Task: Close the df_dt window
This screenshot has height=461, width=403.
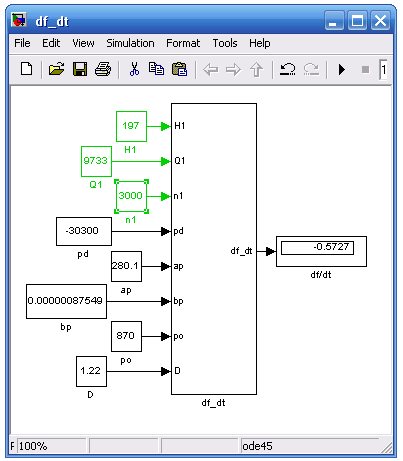Action: click(380, 20)
